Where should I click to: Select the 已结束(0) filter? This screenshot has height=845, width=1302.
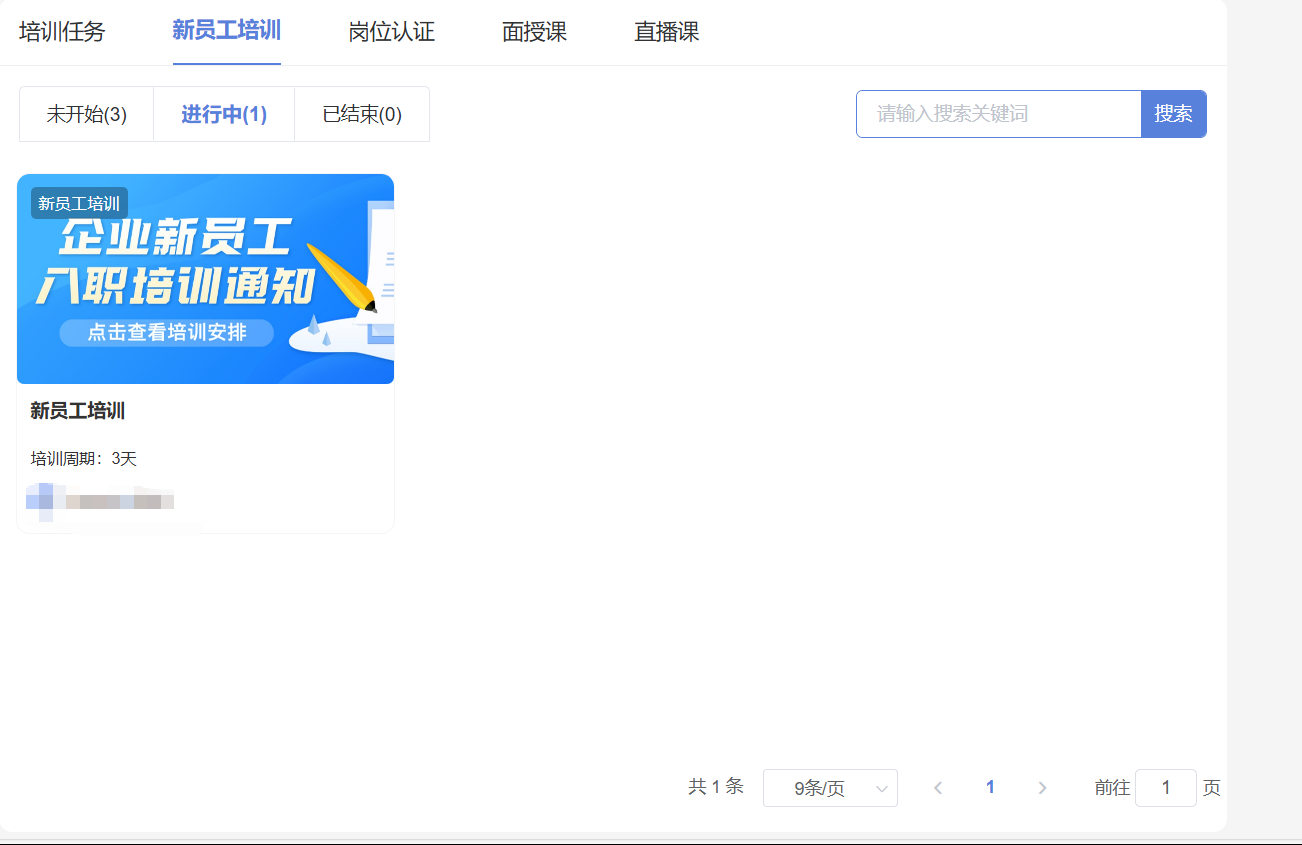click(x=361, y=113)
